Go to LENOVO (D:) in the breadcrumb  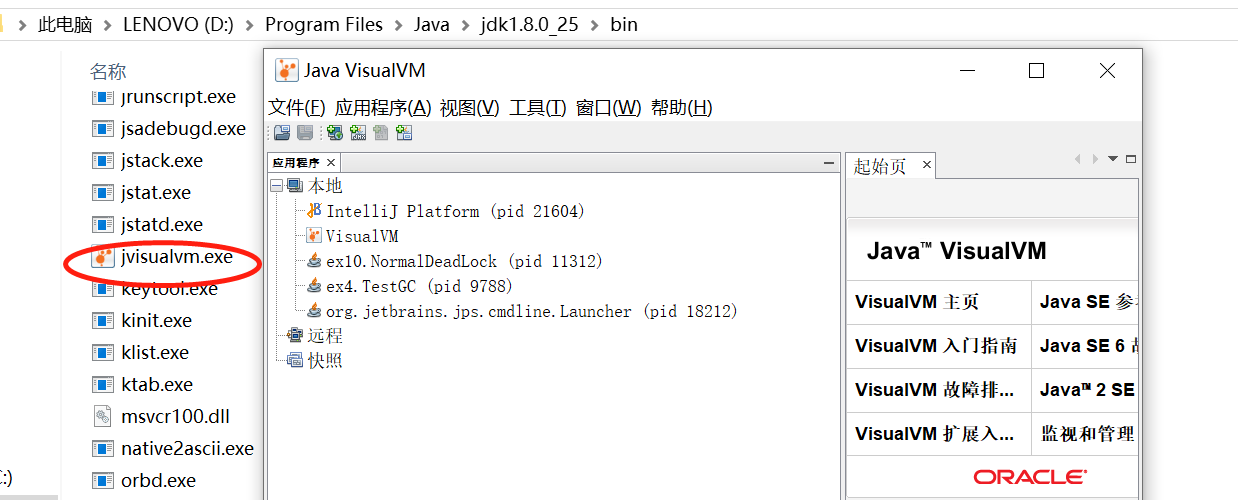tap(178, 24)
